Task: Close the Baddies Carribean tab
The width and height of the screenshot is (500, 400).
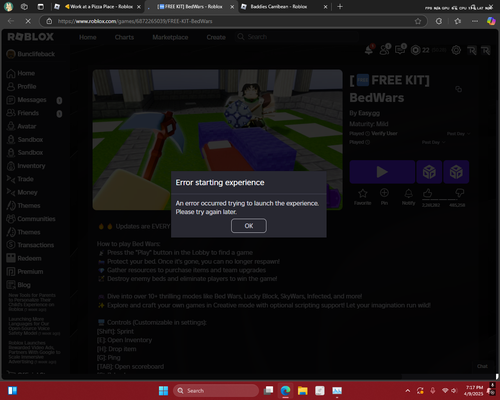Action: pyautogui.click(x=325, y=7)
